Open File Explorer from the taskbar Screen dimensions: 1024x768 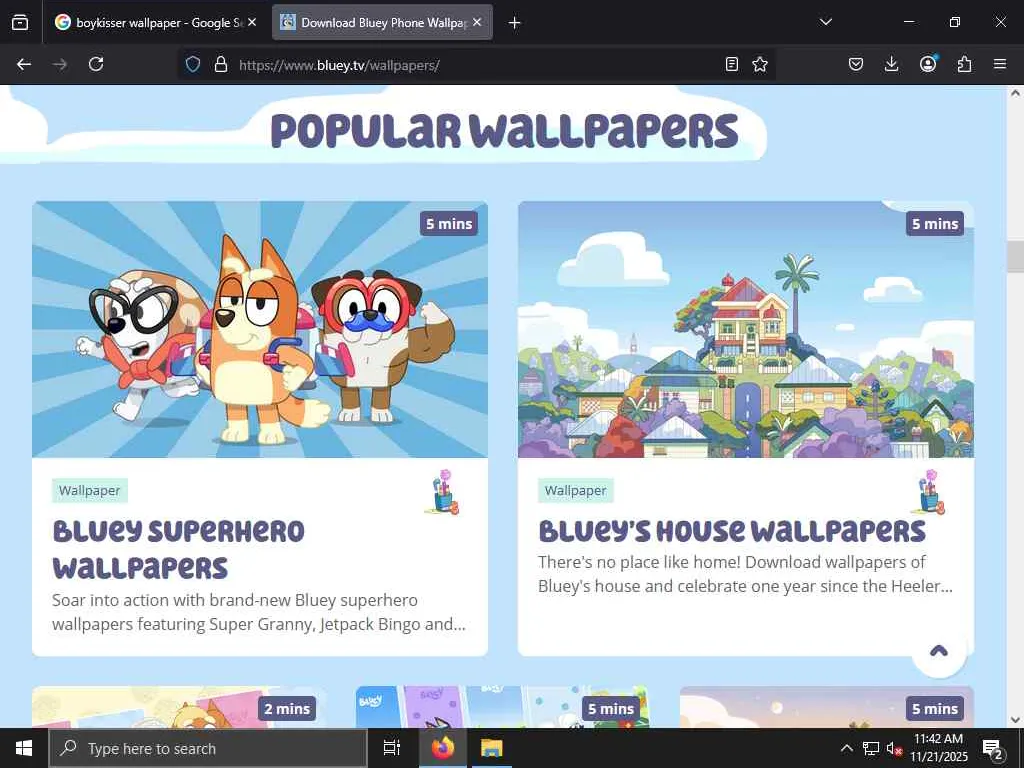coord(491,748)
